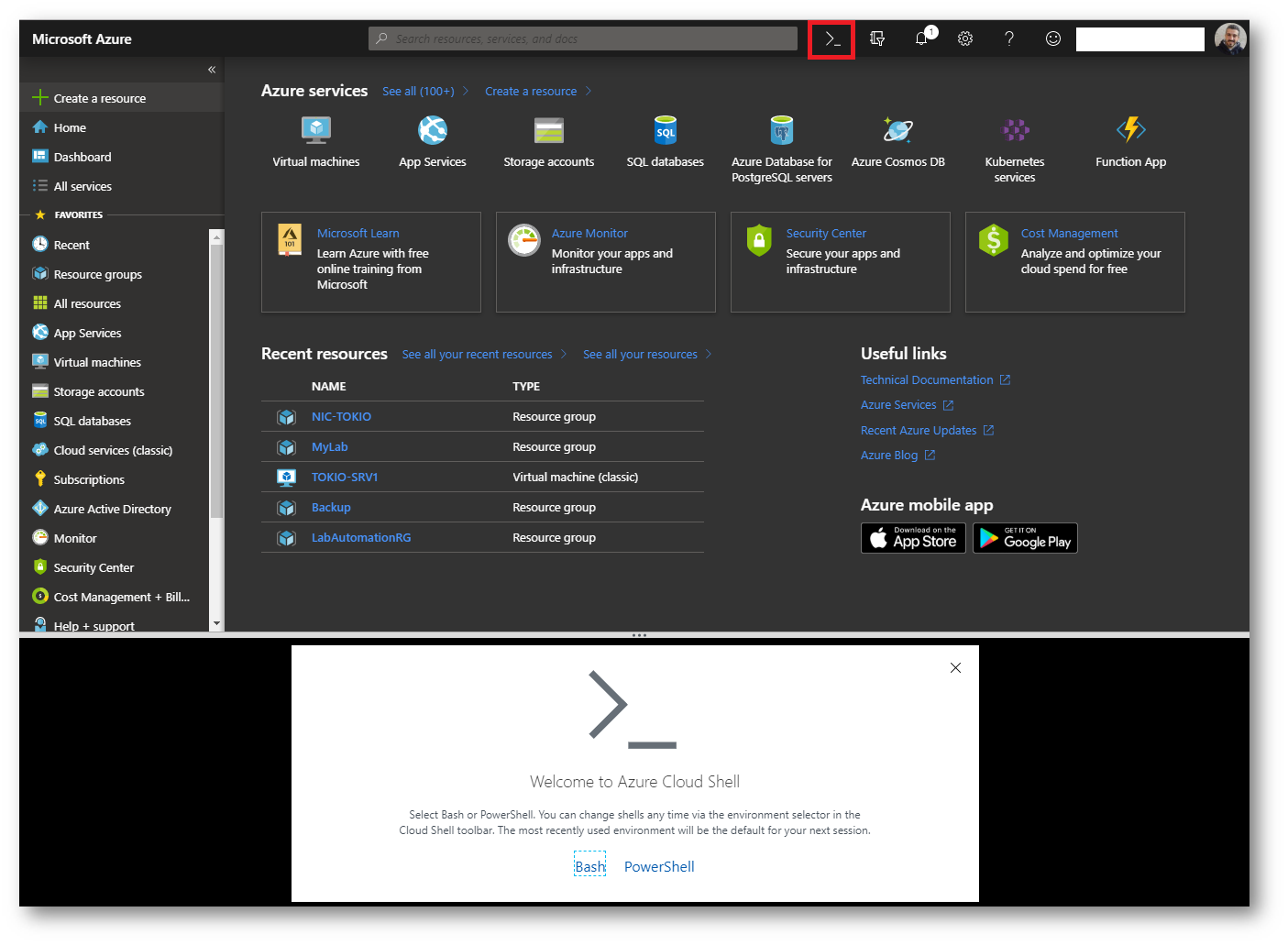1288x945 pixels.
Task: Click the NIC-TOKIO resource group icon
Action: pos(287,417)
